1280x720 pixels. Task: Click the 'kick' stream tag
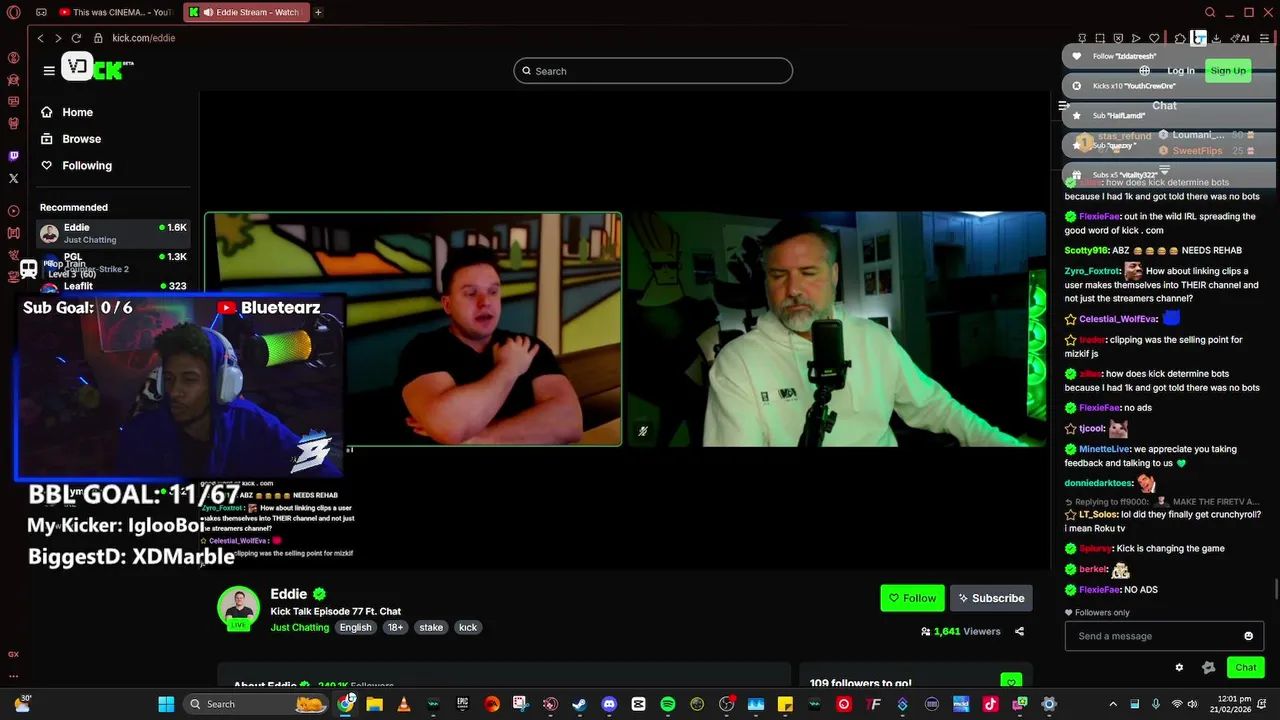pos(468,628)
